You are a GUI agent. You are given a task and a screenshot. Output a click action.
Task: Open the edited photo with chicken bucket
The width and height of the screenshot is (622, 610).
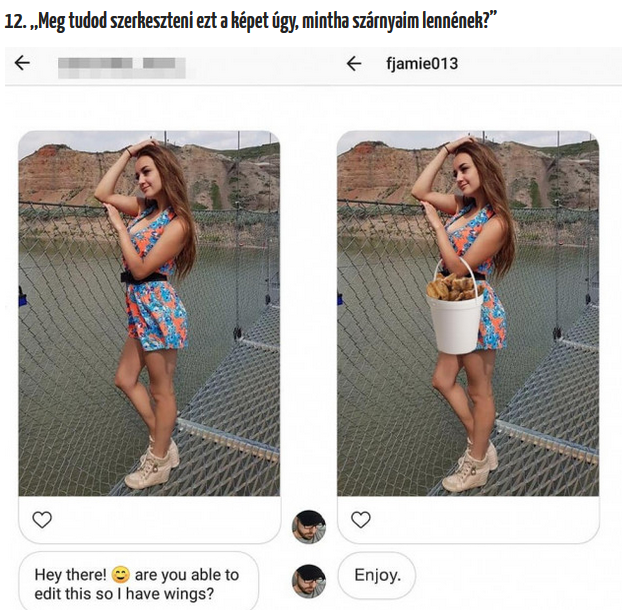click(468, 313)
